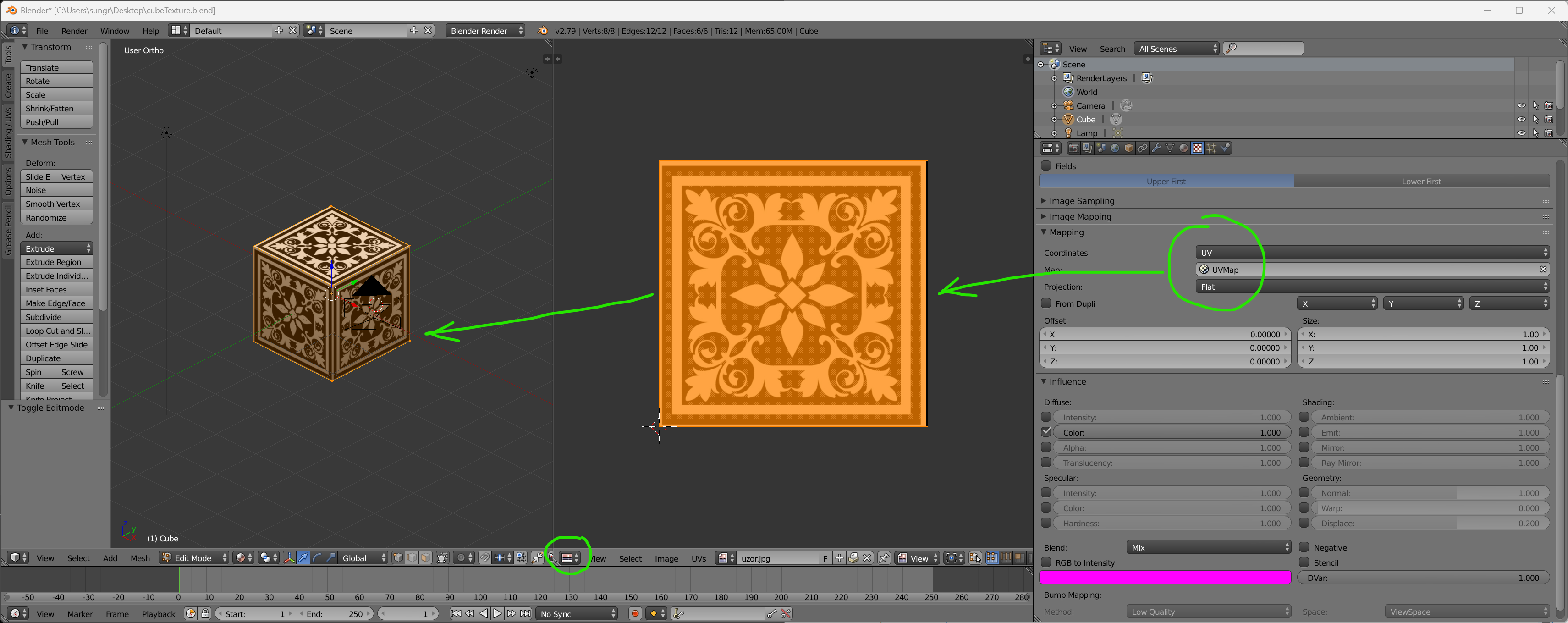The width and height of the screenshot is (1568, 623).
Task: Click the magenta texture color swatch
Action: click(x=1165, y=577)
